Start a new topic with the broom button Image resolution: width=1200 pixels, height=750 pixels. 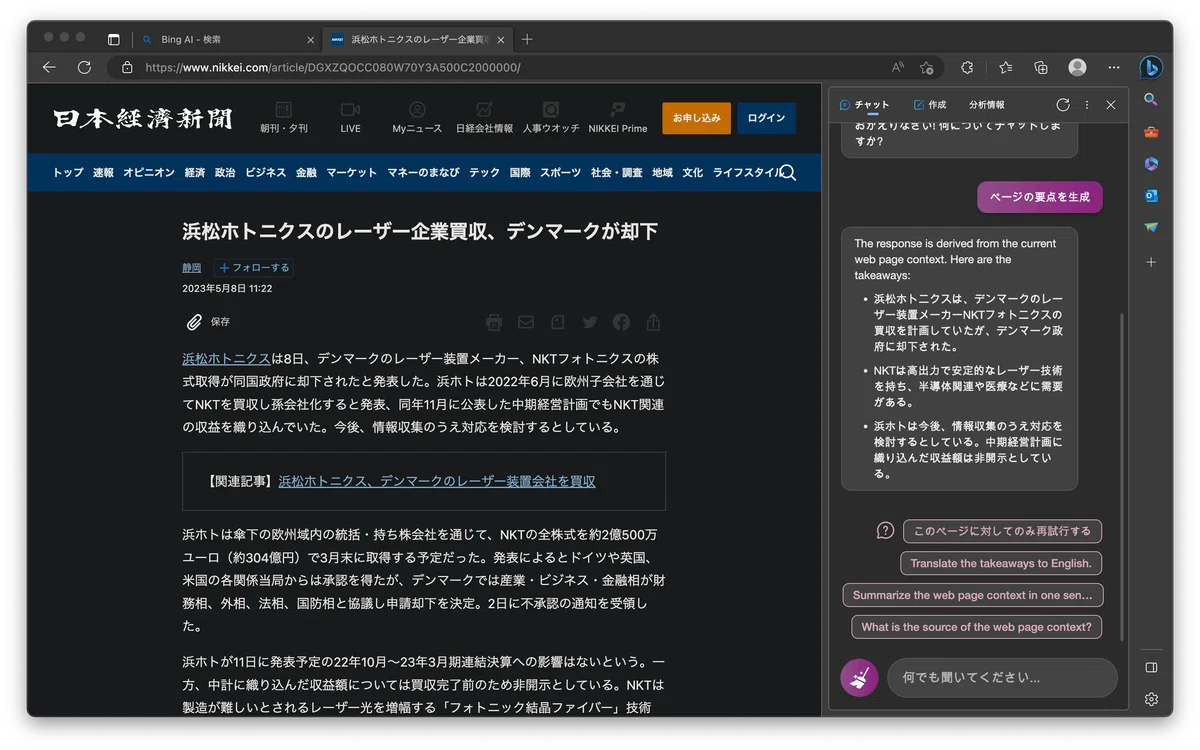point(859,678)
